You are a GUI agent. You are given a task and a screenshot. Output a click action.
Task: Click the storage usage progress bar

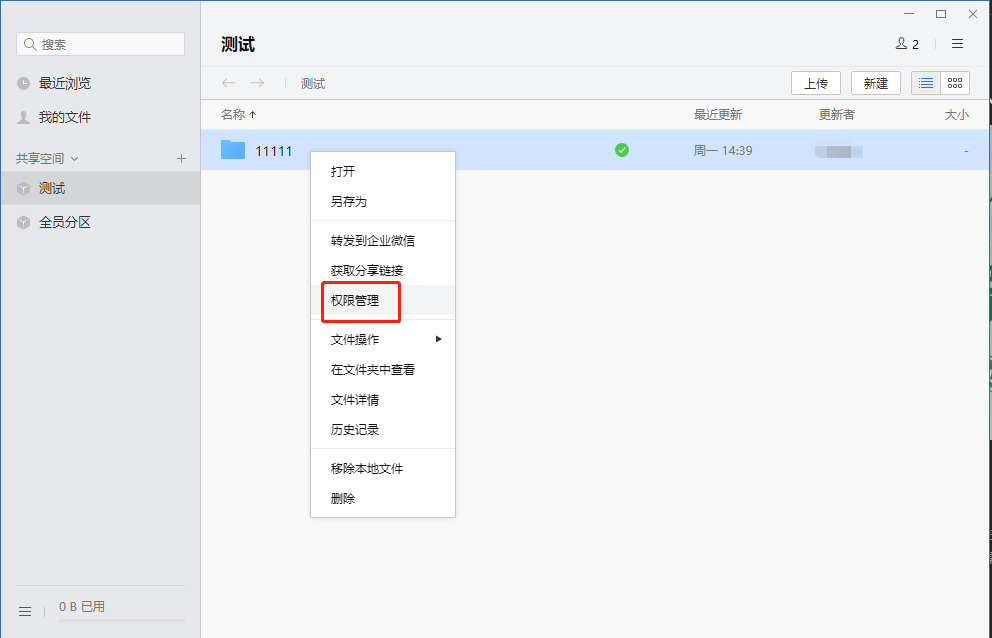(x=121, y=620)
